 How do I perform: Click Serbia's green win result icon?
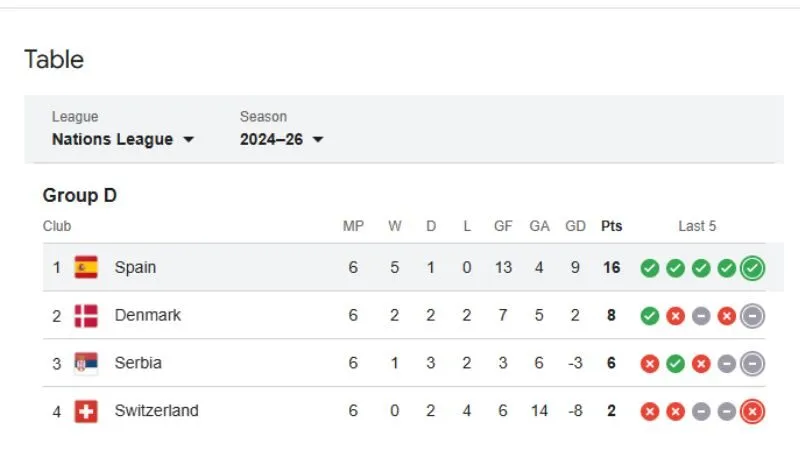pyautogui.click(x=675, y=364)
